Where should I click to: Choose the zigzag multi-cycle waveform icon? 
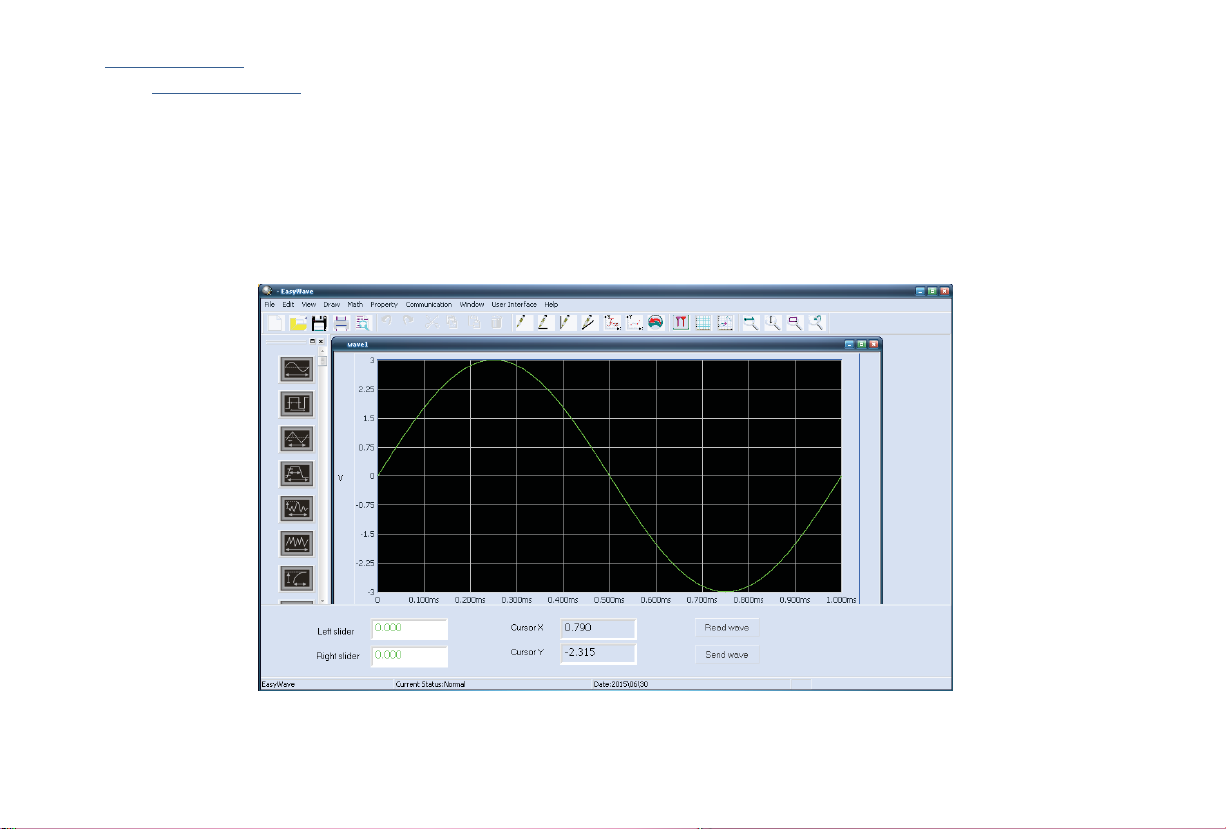[x=298, y=543]
